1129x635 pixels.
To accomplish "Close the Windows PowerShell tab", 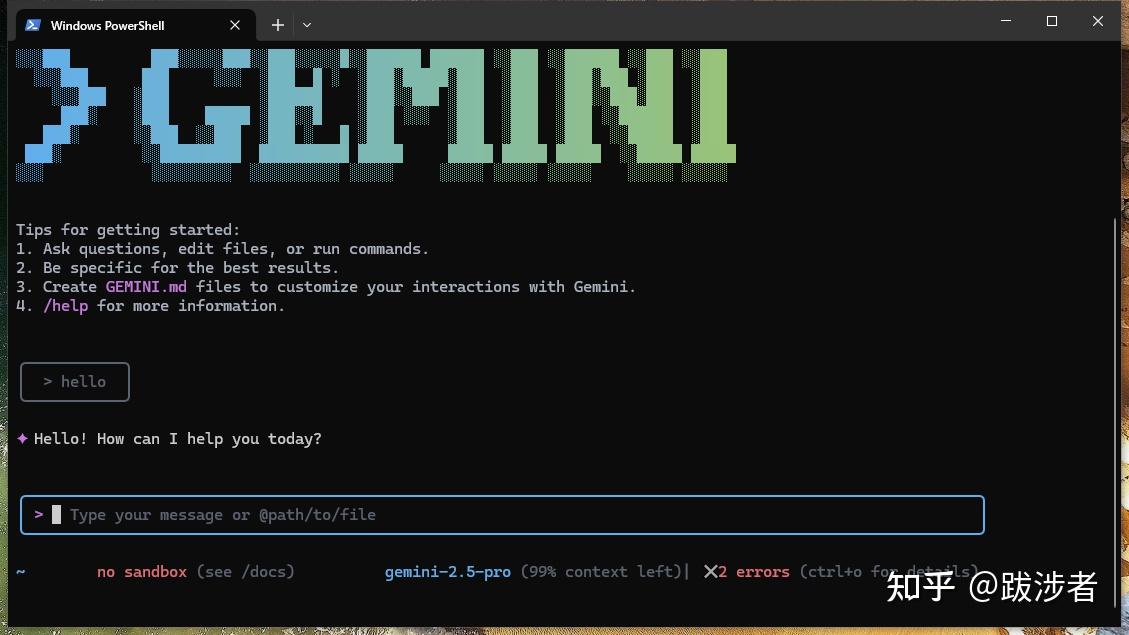I will click(234, 25).
